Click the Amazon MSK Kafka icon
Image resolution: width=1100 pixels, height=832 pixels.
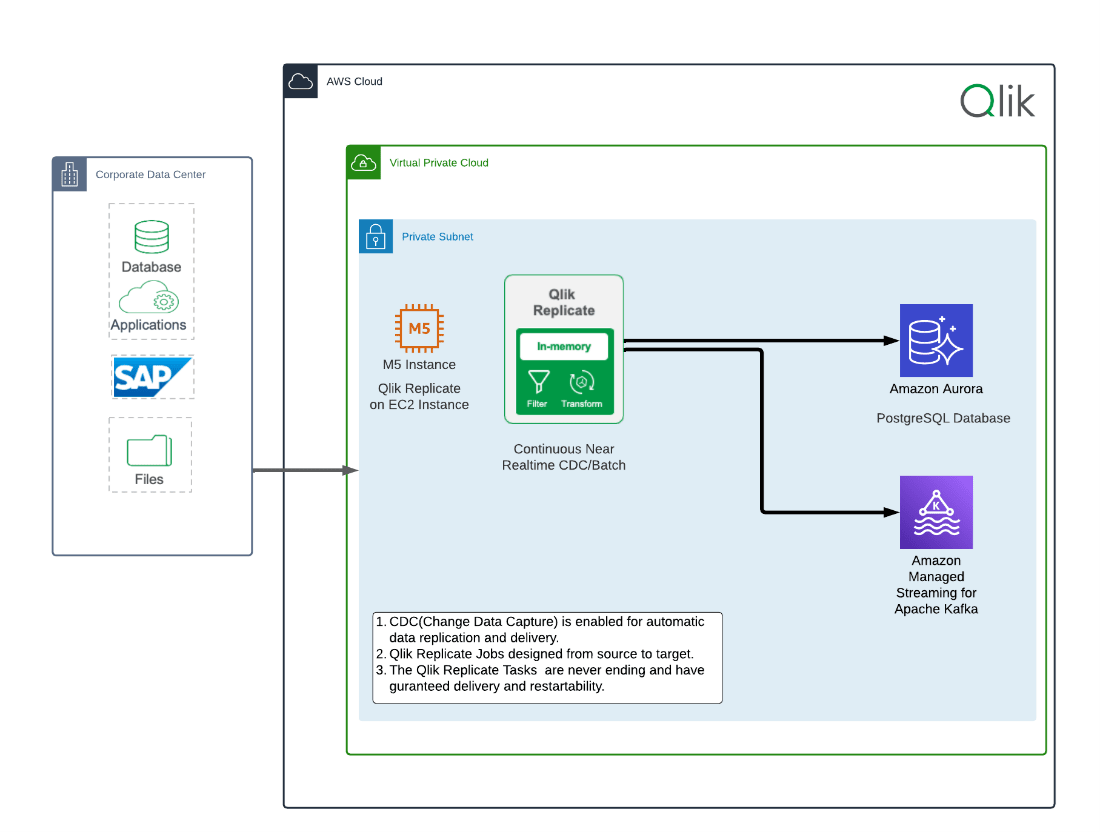point(936,512)
